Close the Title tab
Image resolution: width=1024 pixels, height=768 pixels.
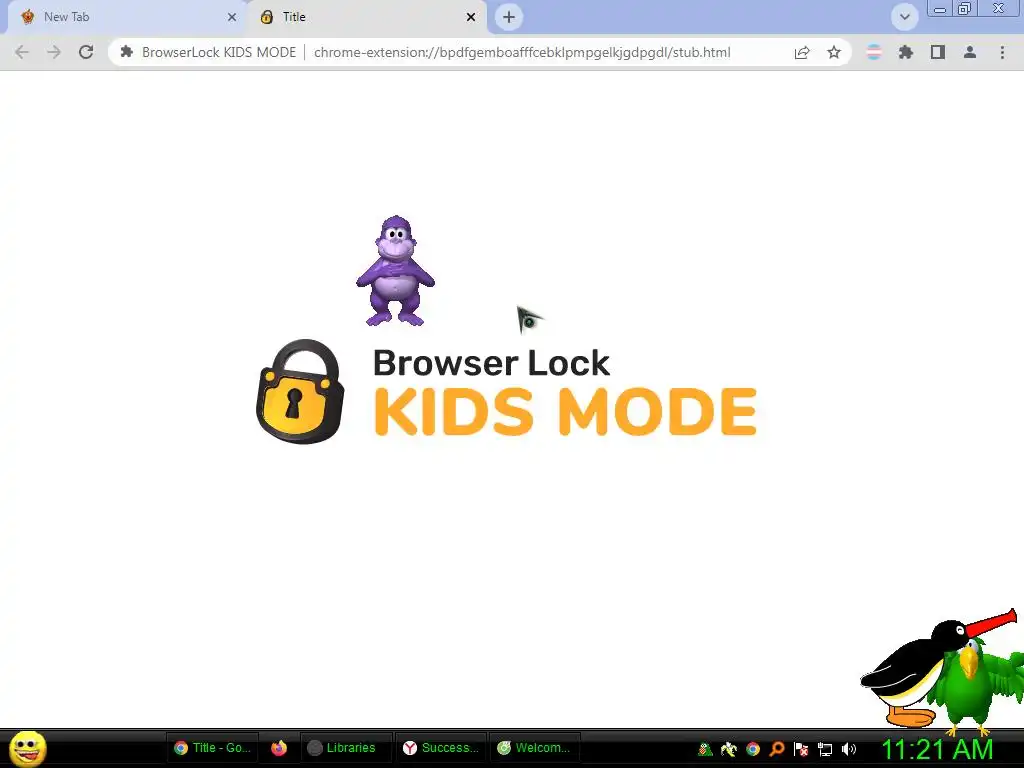tap(471, 18)
